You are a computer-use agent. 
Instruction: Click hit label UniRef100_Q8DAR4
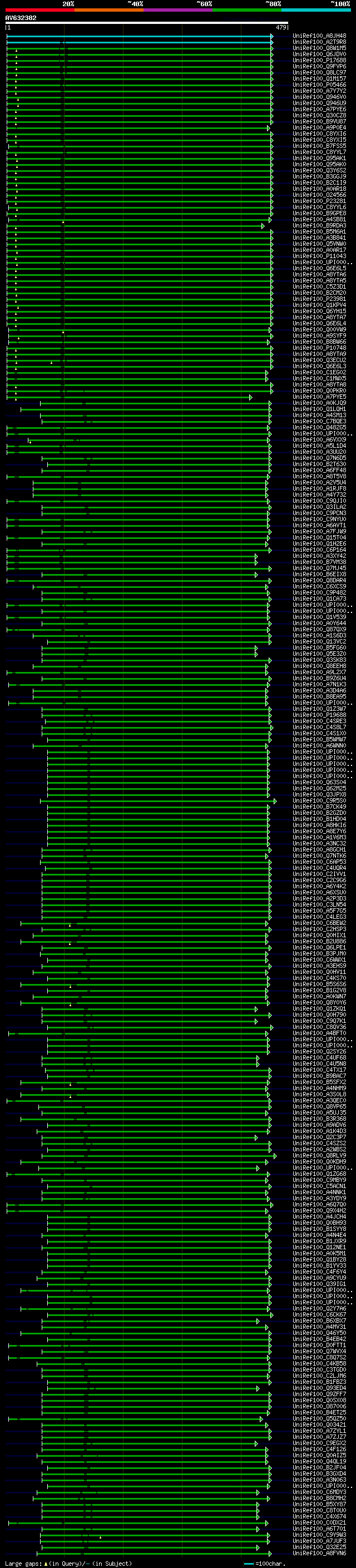point(319,581)
